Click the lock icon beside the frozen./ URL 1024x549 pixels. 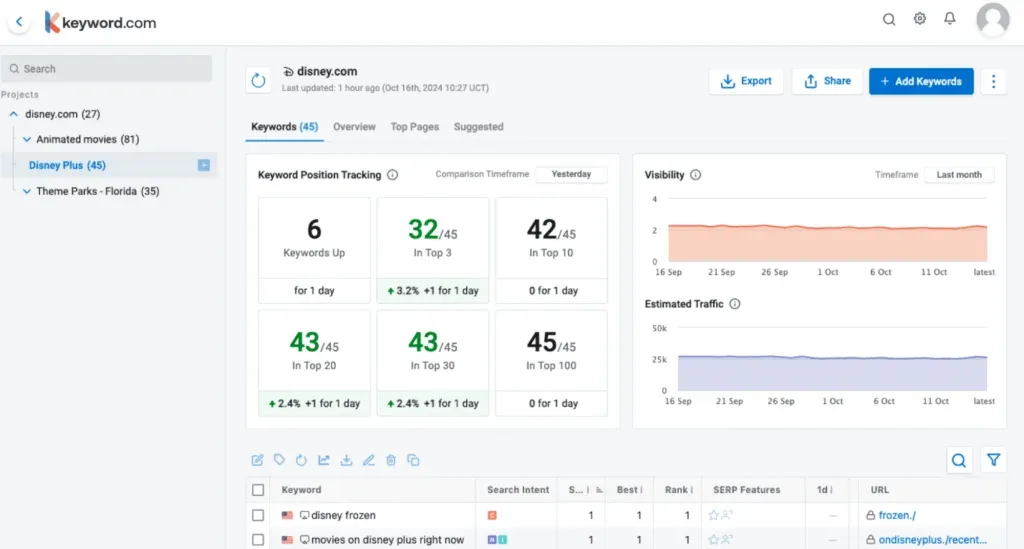pos(871,516)
